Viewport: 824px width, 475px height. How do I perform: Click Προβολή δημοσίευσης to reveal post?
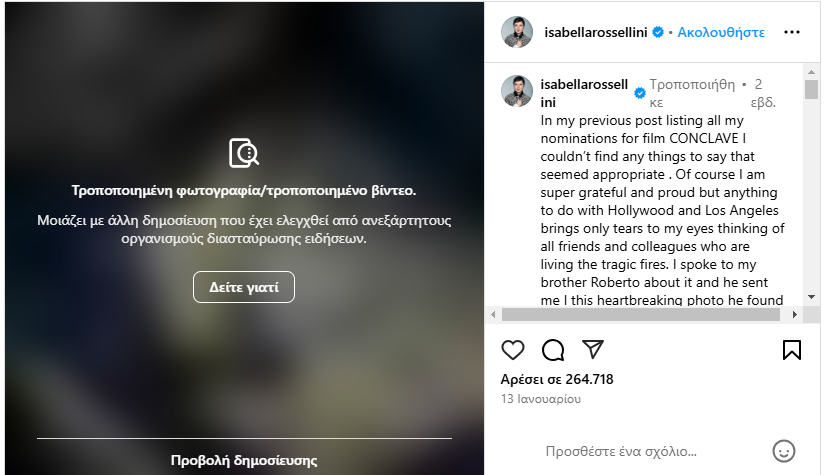click(x=244, y=460)
